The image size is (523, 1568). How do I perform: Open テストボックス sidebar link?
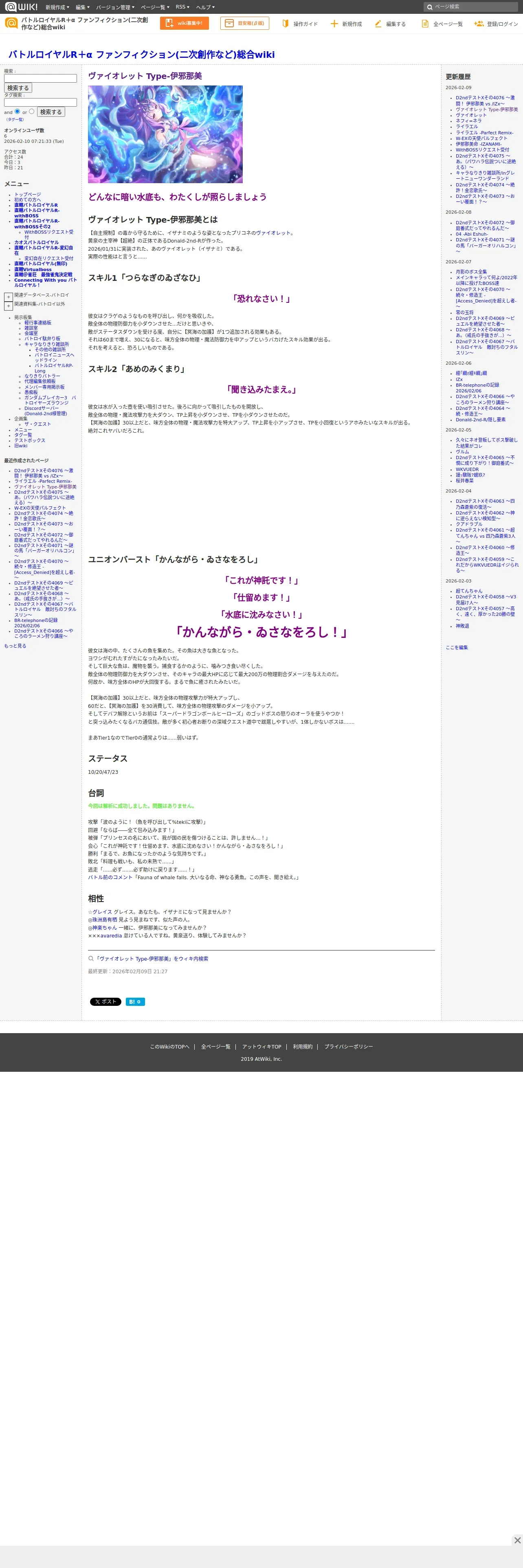point(30,441)
